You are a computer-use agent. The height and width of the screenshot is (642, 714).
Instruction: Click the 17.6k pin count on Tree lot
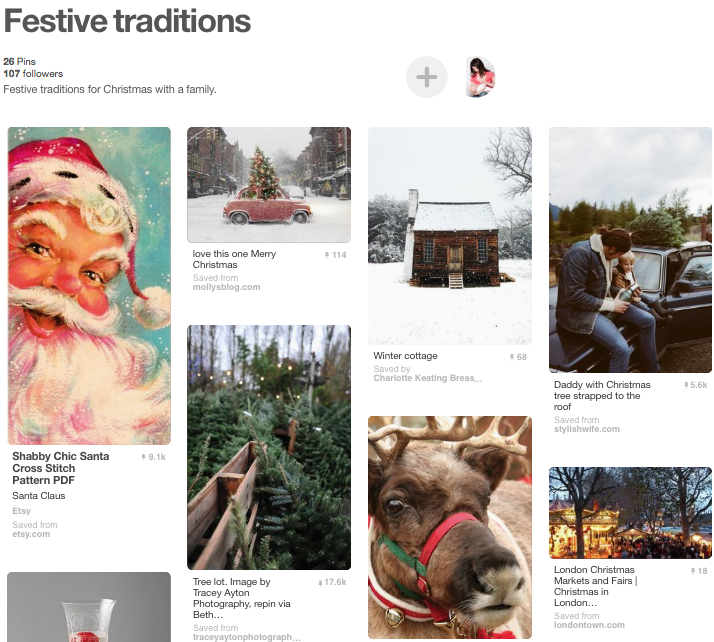pyautogui.click(x=332, y=582)
